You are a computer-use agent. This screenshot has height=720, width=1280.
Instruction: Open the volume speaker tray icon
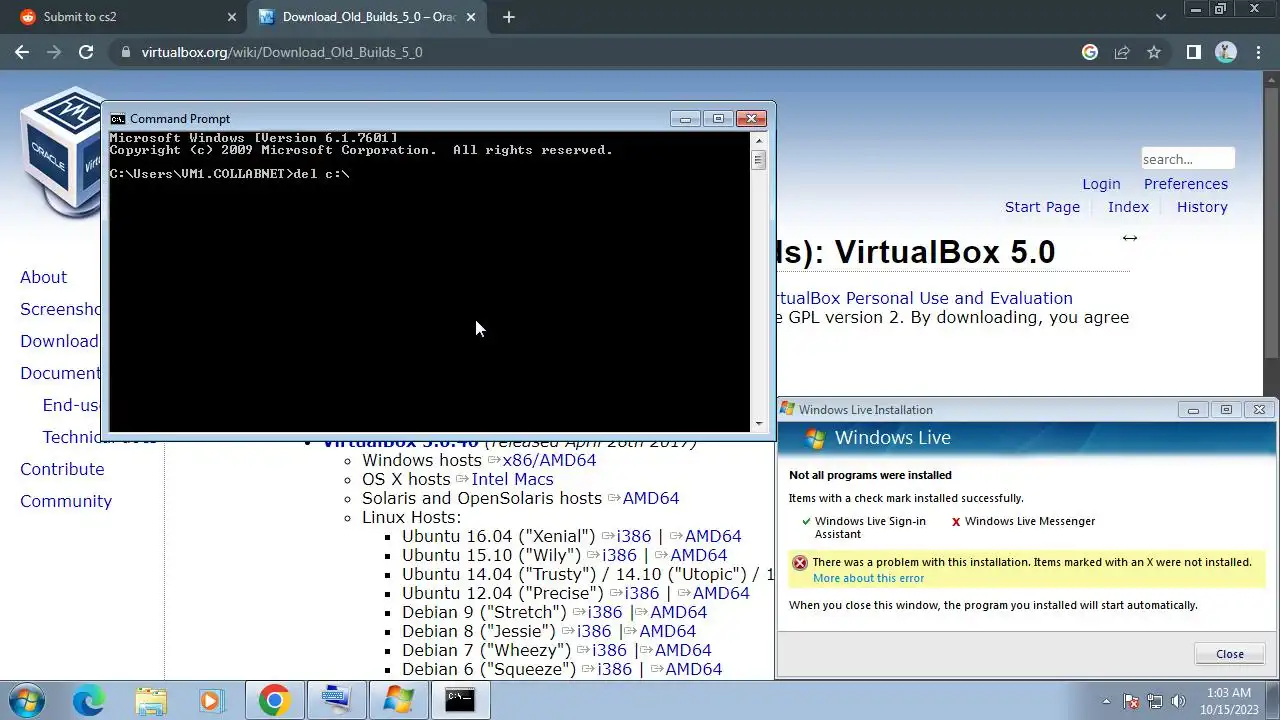pyautogui.click(x=1178, y=701)
